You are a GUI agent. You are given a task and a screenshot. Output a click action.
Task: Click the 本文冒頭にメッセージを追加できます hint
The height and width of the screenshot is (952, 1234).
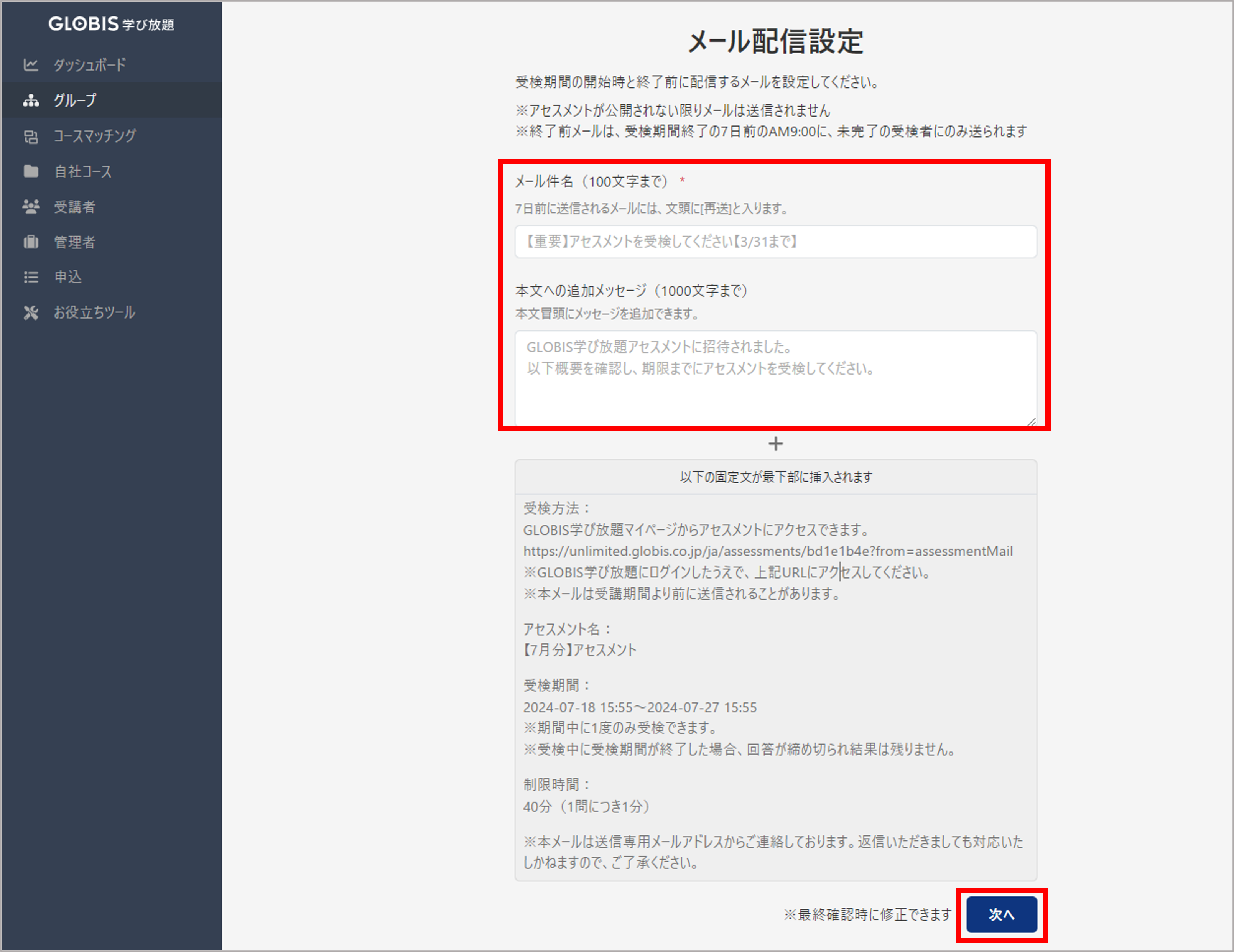point(607,314)
